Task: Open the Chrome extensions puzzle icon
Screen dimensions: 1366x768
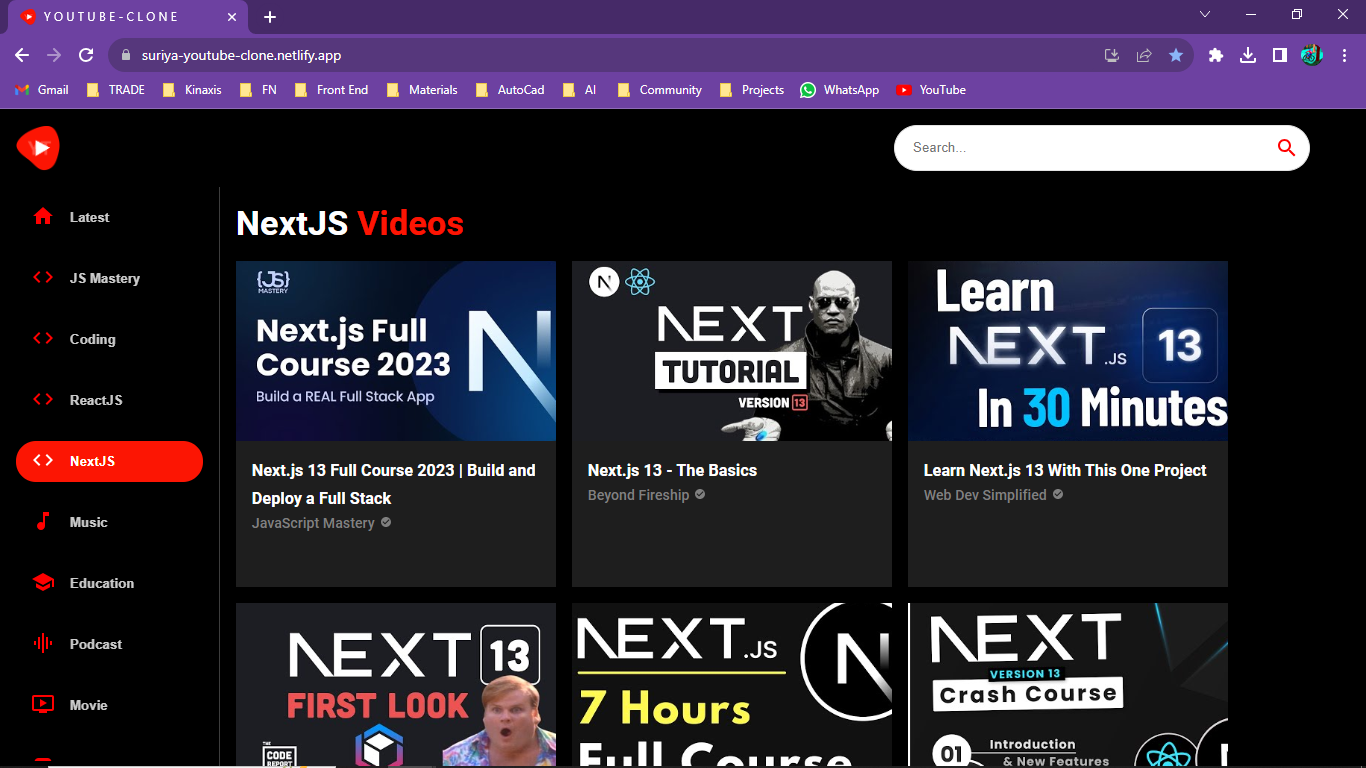Action: click(1216, 55)
